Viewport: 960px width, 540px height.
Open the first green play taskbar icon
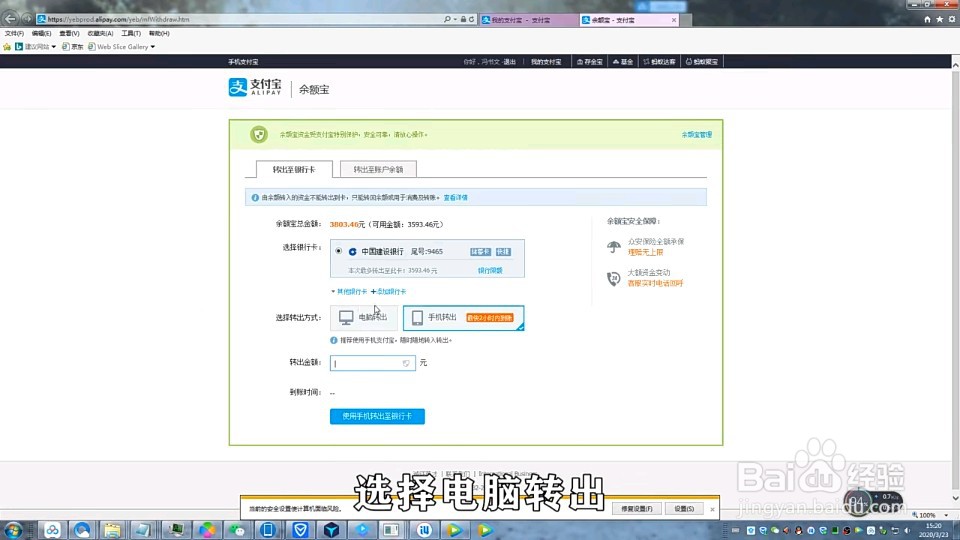pos(454,530)
